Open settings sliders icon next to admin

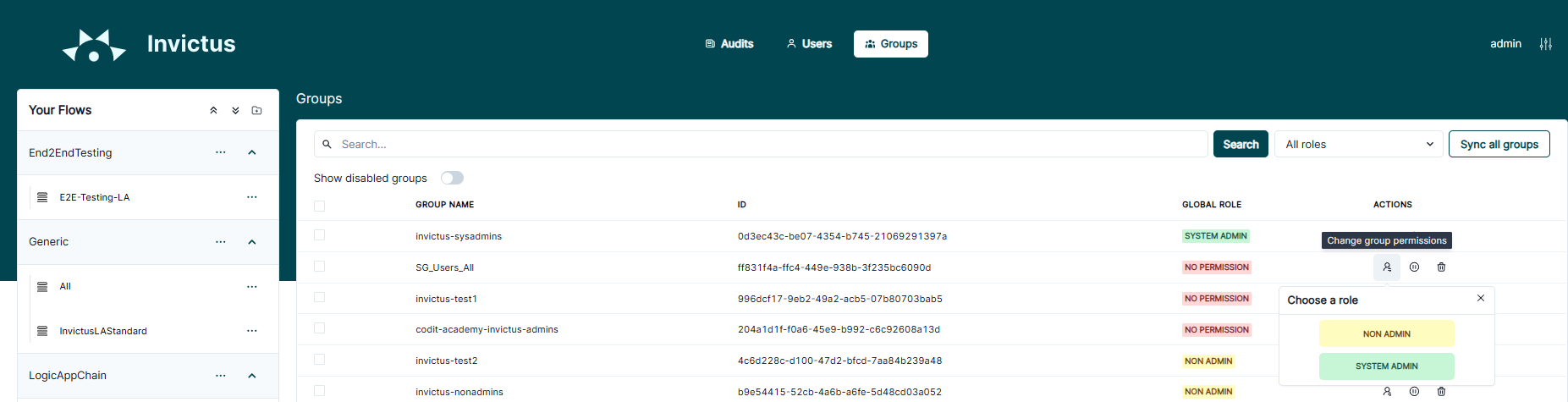coord(1545,44)
